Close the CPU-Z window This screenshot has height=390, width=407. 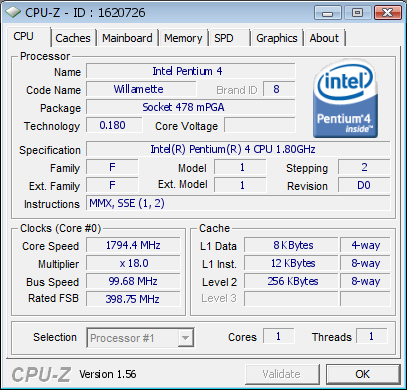(x=387, y=13)
